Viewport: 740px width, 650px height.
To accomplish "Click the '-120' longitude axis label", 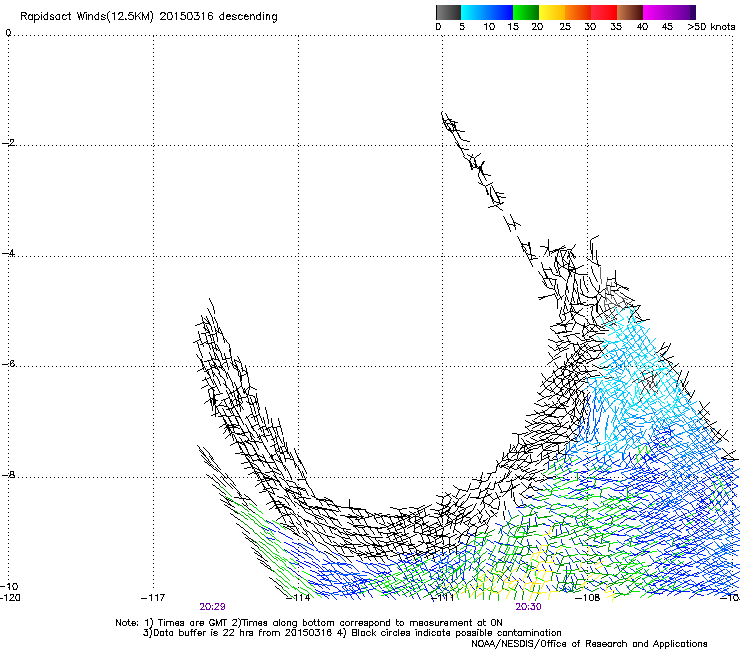I will (x=10, y=598).
